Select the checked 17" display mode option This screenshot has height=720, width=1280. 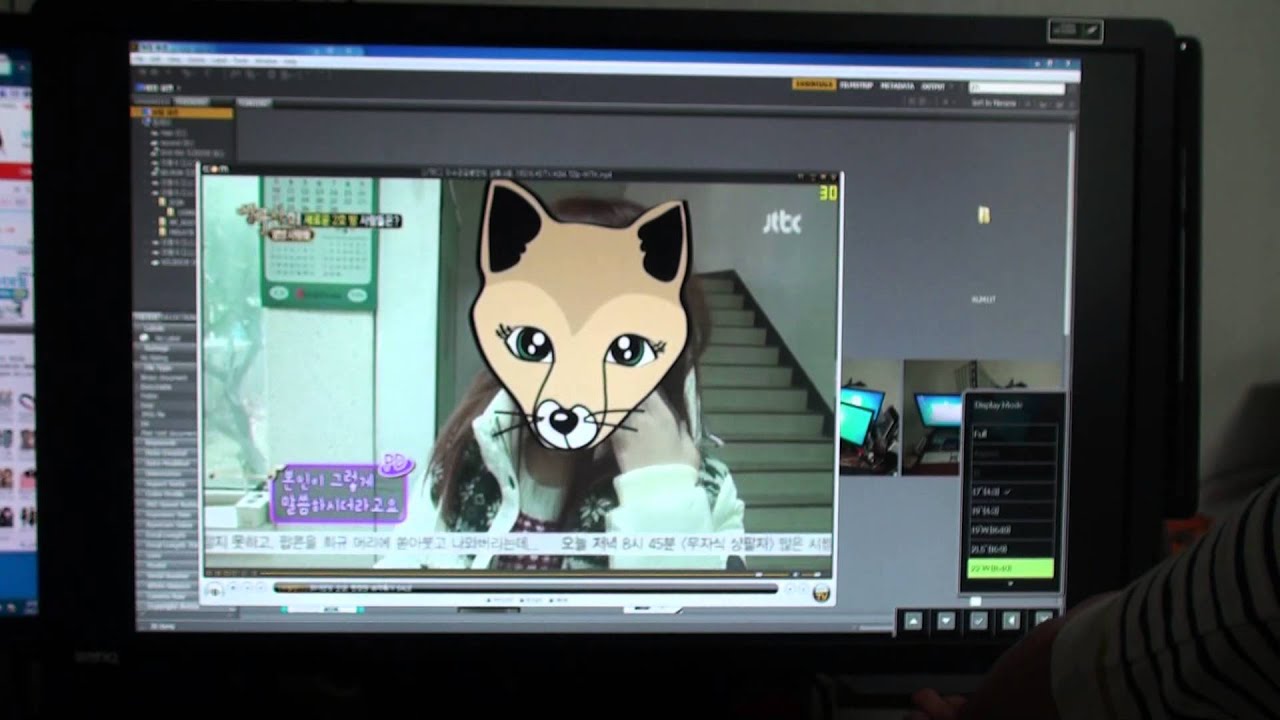point(1013,493)
